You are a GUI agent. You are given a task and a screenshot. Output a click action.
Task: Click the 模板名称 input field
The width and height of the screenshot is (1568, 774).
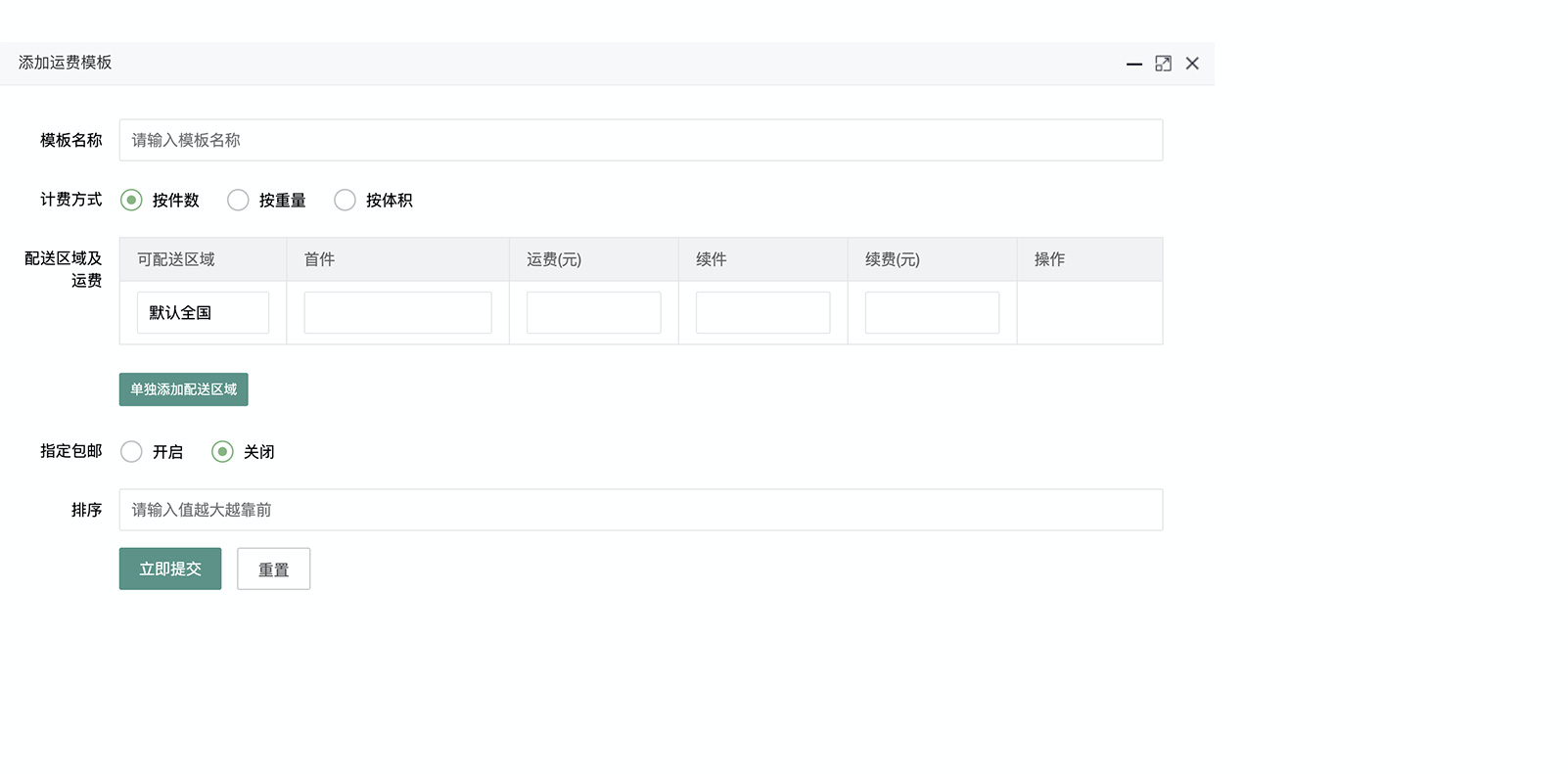pyautogui.click(x=641, y=140)
